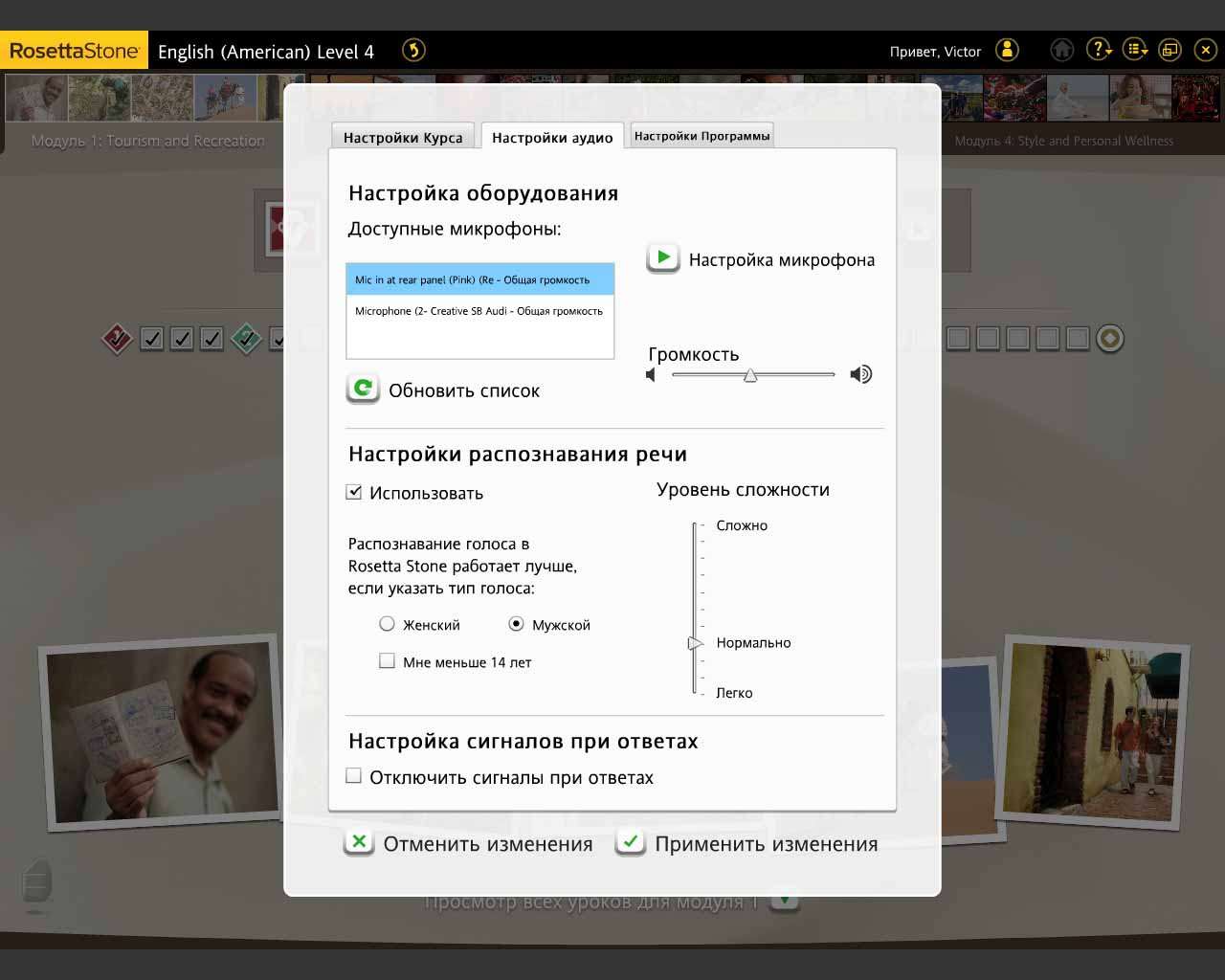Select the Мужской voice radio button
The width and height of the screenshot is (1225, 980).
516,624
